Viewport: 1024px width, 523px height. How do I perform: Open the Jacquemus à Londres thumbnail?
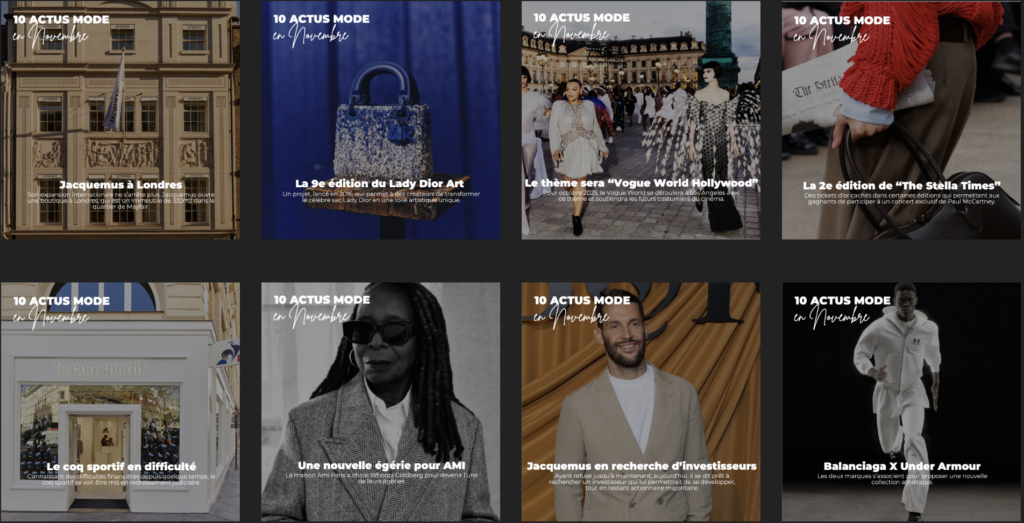[x=120, y=120]
